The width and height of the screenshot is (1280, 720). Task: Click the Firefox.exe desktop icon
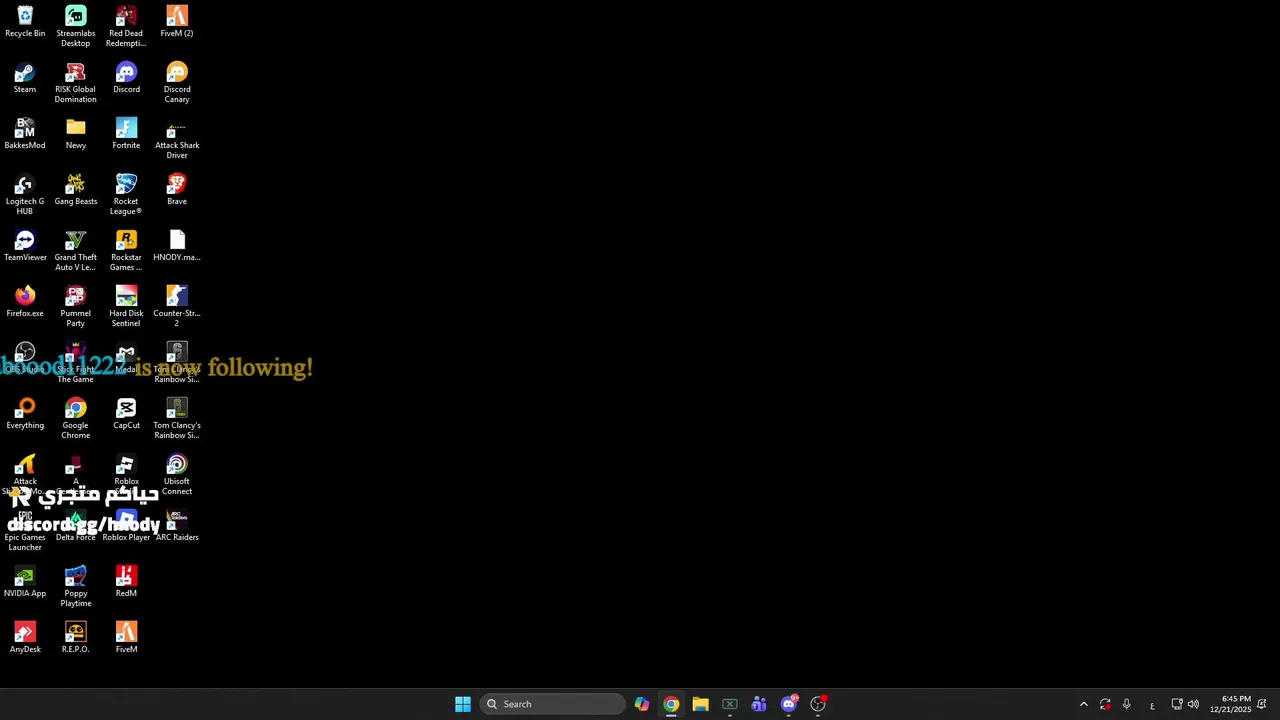(x=25, y=302)
